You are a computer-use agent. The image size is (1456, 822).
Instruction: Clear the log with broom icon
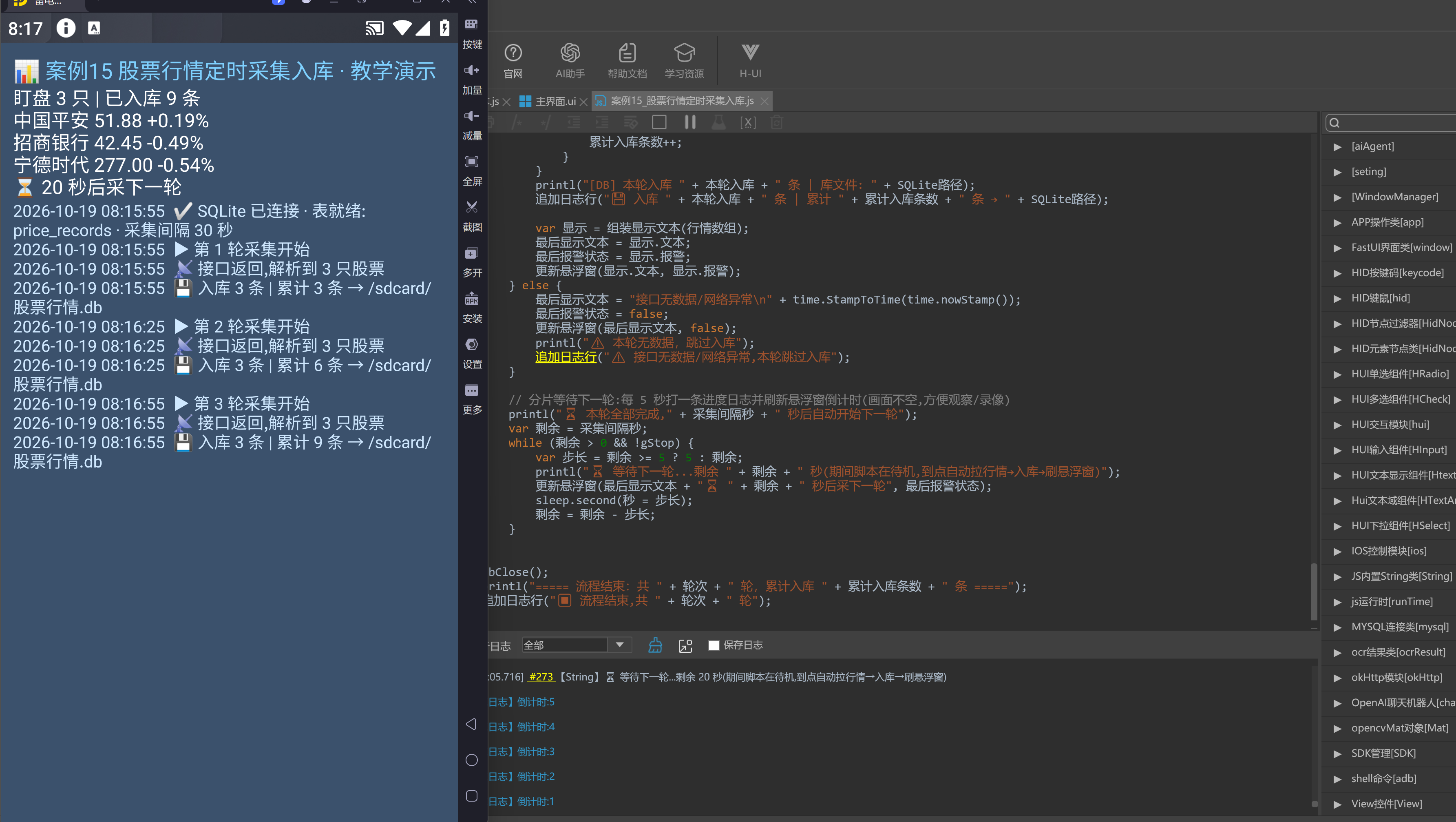coord(655,645)
